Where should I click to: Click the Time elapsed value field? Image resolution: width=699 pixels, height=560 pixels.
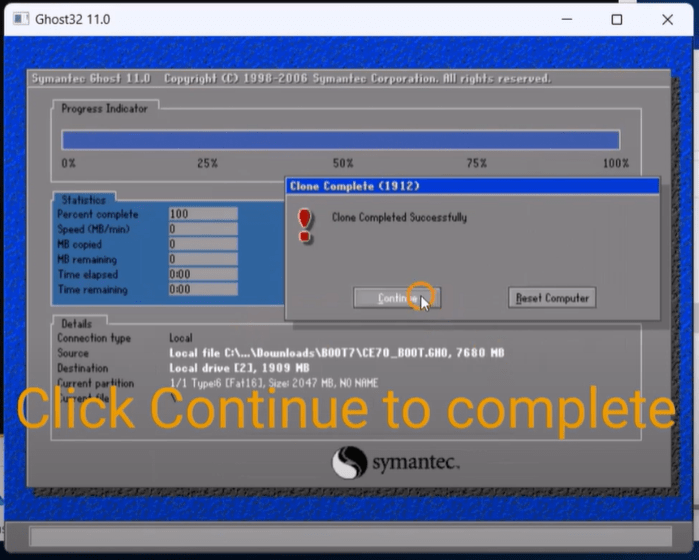click(202, 274)
